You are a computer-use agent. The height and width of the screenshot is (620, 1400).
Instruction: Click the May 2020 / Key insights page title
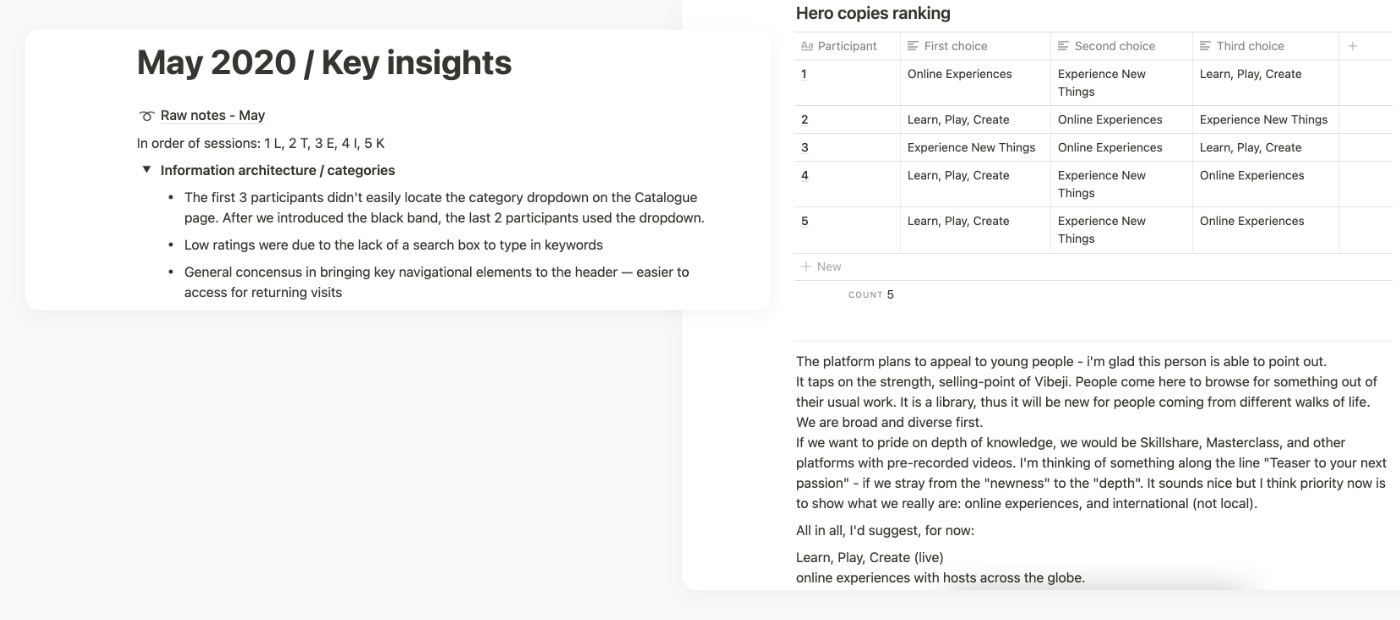pyautogui.click(x=324, y=63)
